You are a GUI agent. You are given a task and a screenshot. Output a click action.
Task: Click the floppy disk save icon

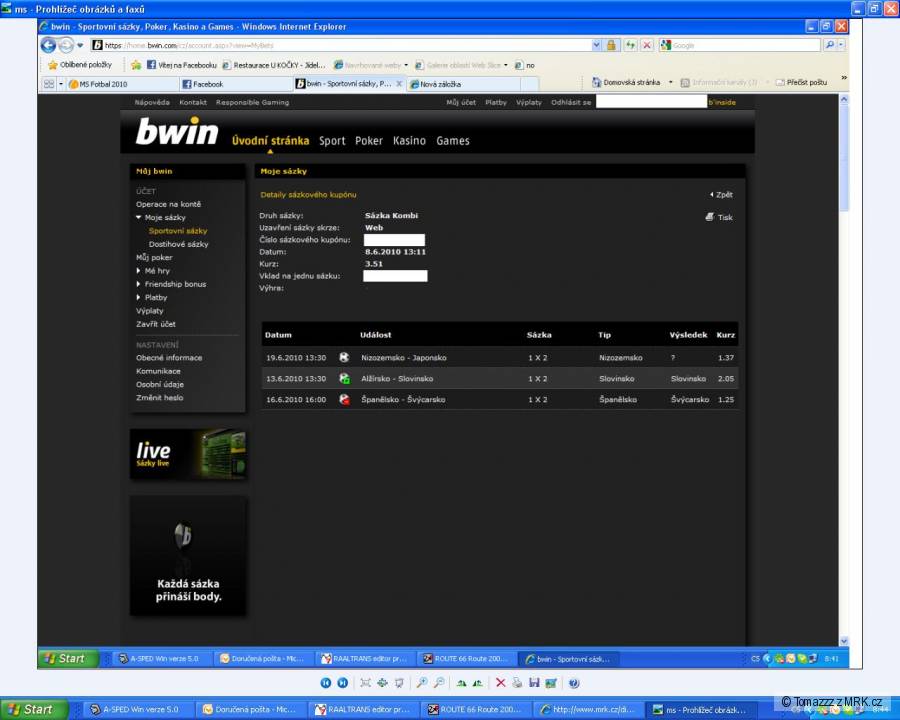click(534, 683)
